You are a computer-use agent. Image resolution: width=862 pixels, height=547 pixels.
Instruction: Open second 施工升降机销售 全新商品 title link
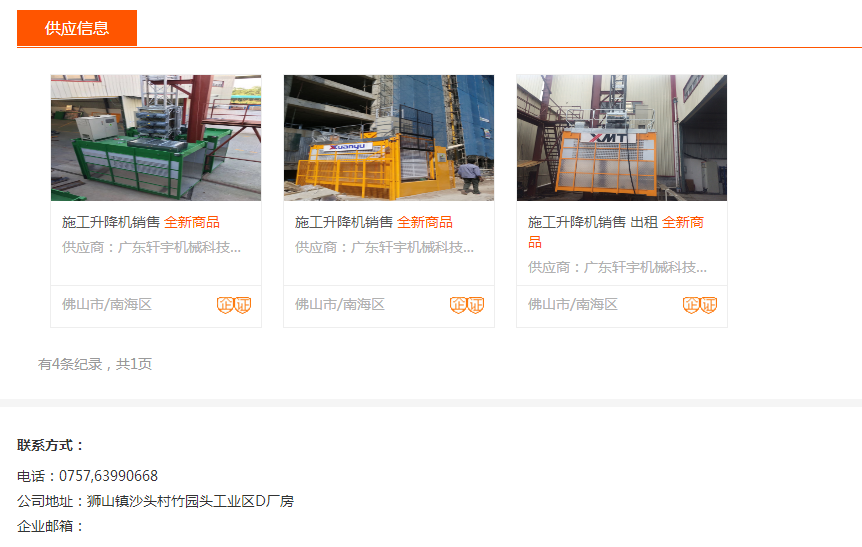pyautogui.click(x=374, y=222)
